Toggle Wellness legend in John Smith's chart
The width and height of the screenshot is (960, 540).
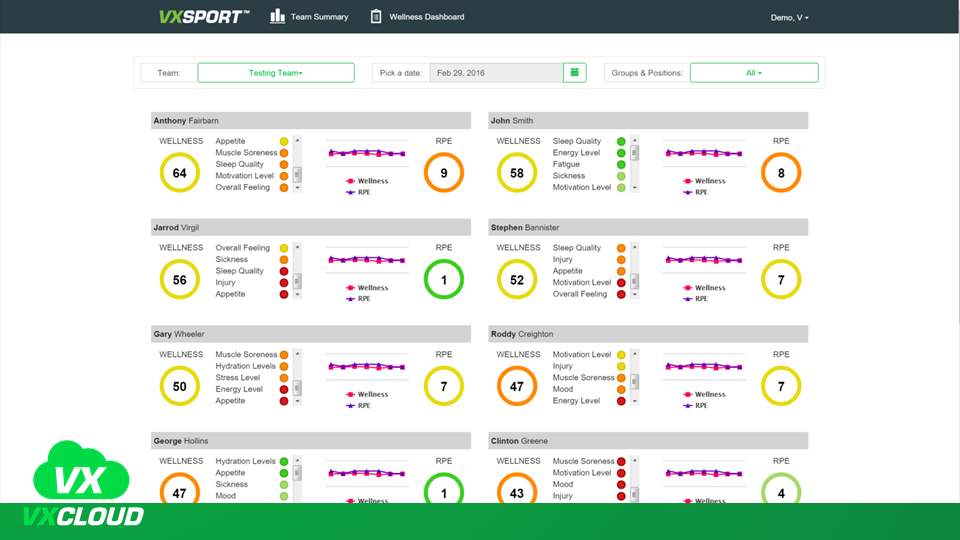coord(705,181)
